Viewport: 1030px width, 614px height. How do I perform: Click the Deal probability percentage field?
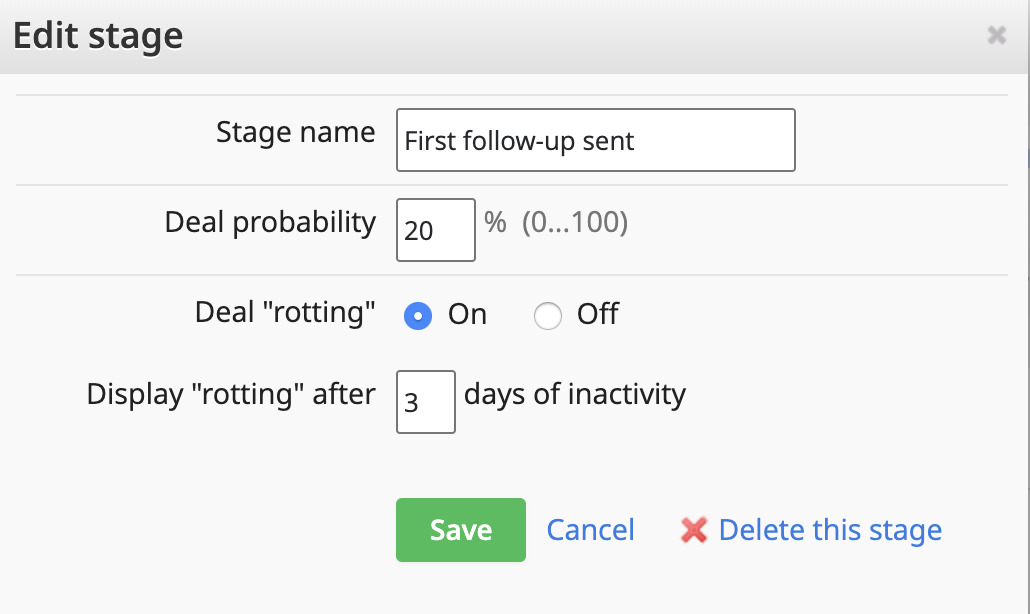[x=436, y=230]
